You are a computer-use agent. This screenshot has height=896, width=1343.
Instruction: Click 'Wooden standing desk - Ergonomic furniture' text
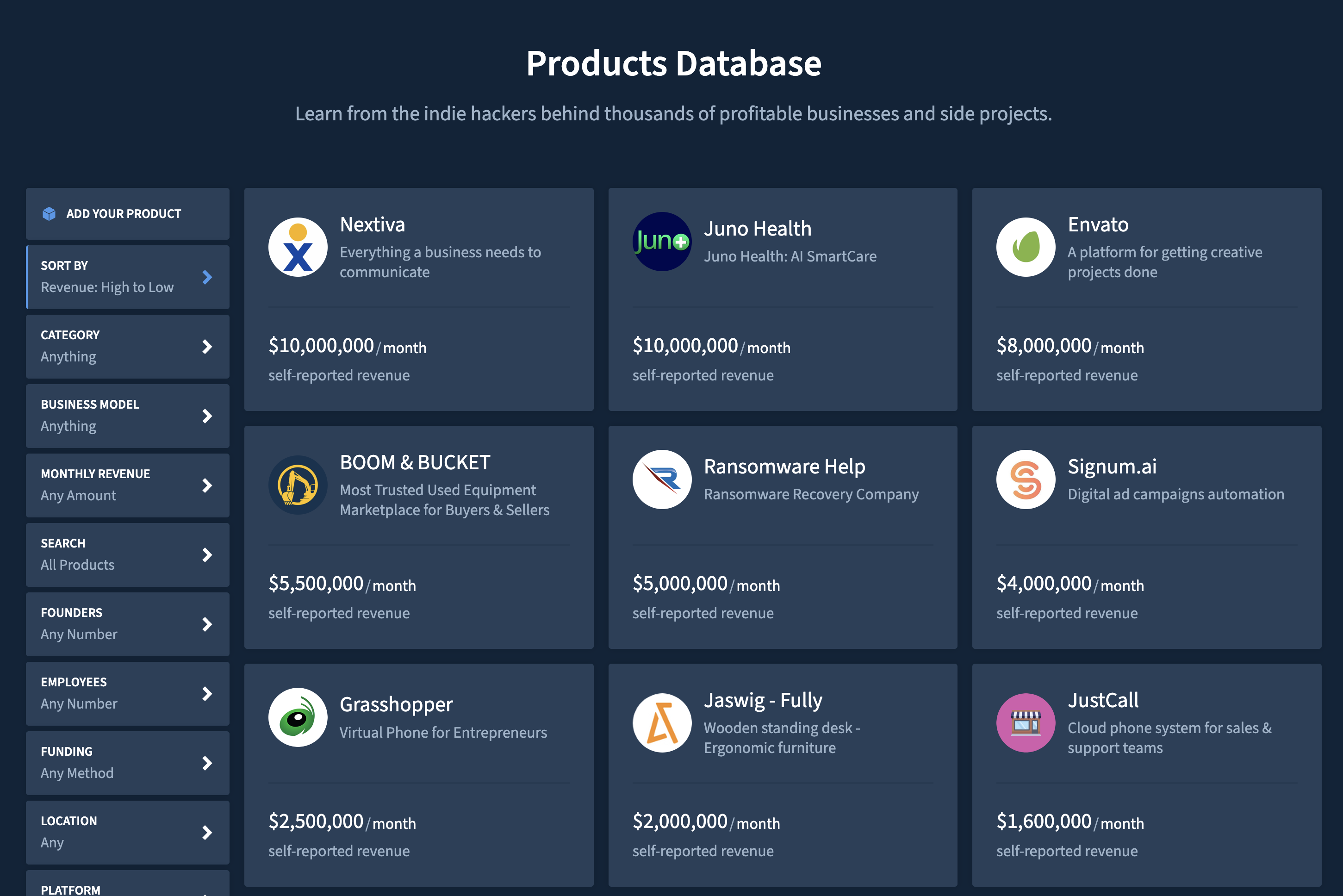[x=782, y=738]
